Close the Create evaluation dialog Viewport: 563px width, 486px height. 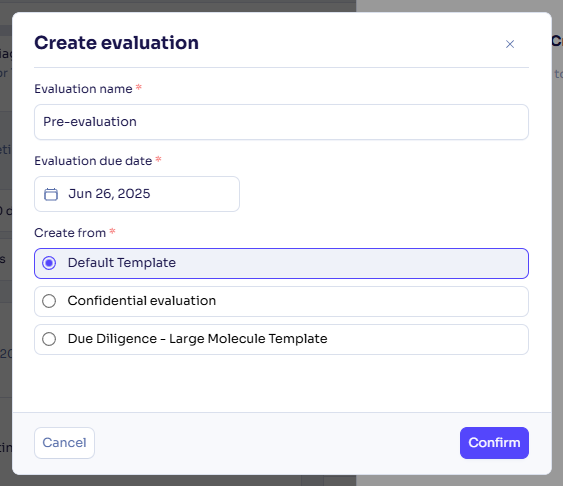pos(510,44)
